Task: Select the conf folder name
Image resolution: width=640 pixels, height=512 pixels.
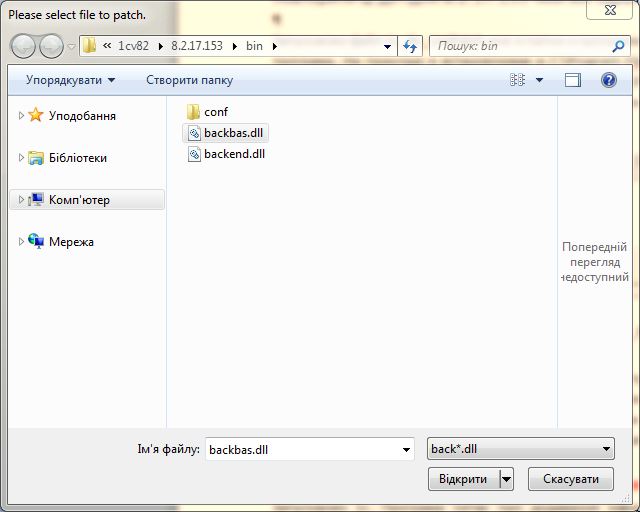Action: (x=216, y=112)
